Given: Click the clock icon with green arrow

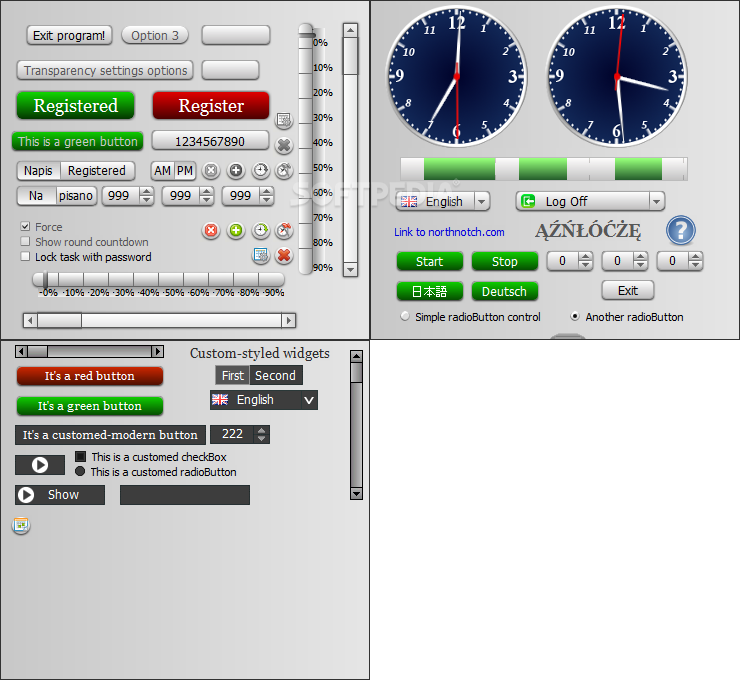Looking at the screenshot, I should coord(261,230).
